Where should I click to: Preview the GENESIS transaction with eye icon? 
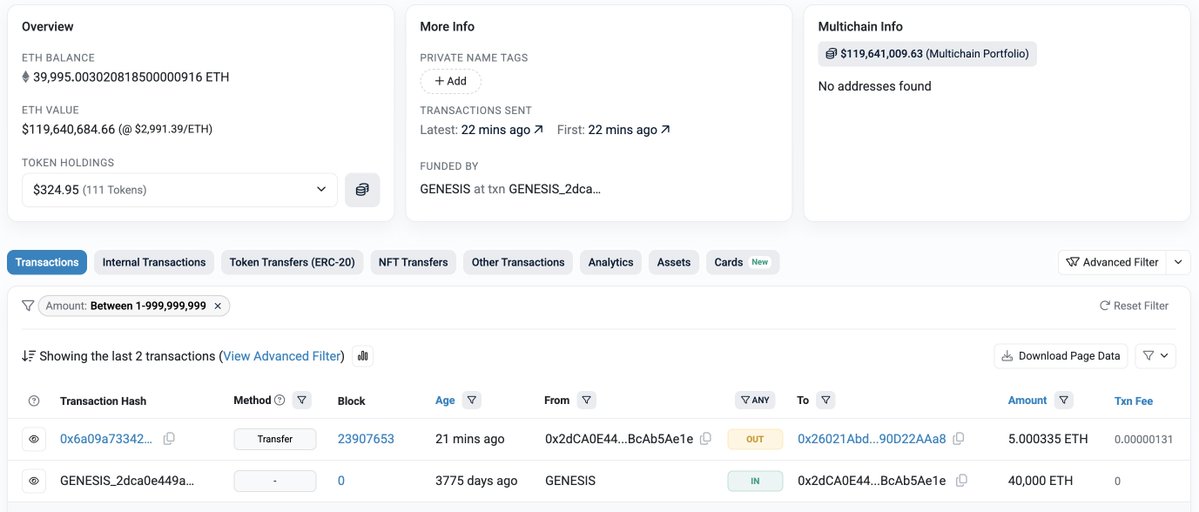[x=34, y=481]
